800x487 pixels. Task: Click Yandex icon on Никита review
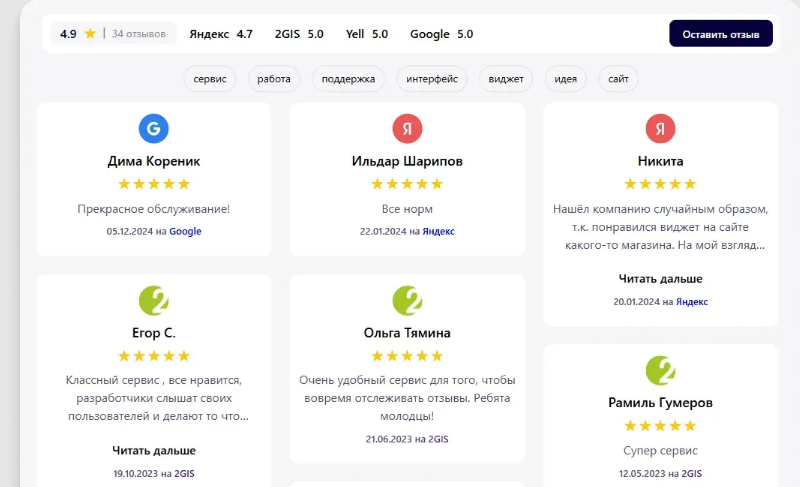(660, 128)
